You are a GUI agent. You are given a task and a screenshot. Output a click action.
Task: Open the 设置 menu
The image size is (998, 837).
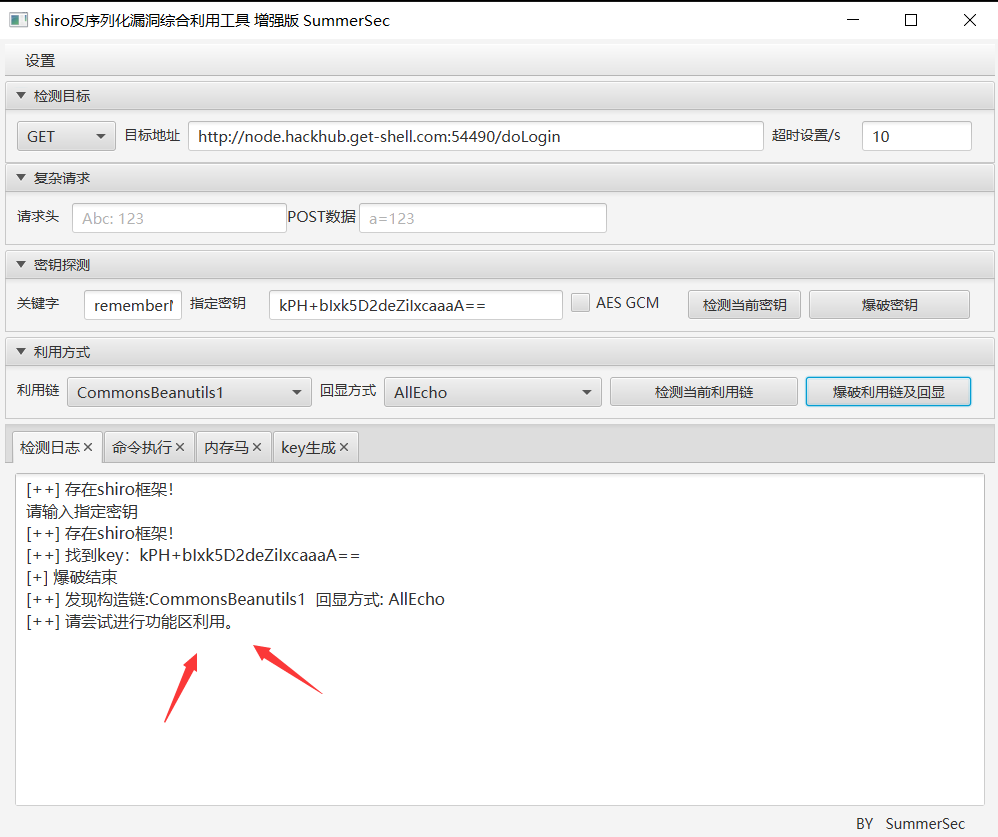38,60
